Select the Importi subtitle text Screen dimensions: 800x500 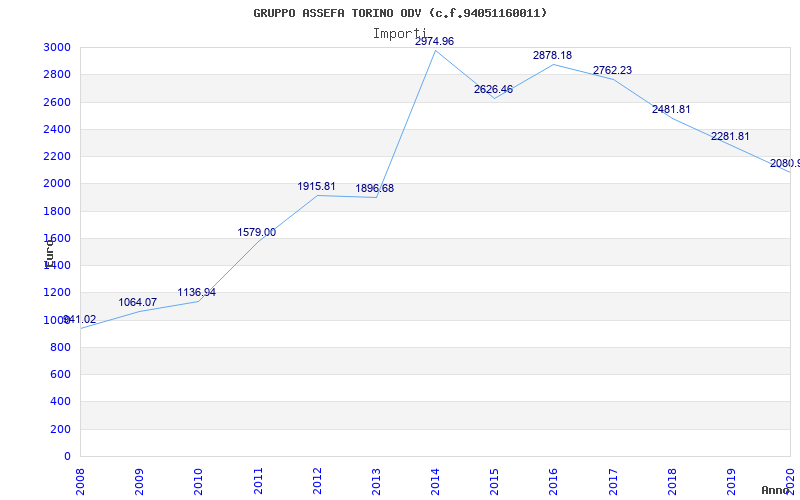[x=399, y=34]
